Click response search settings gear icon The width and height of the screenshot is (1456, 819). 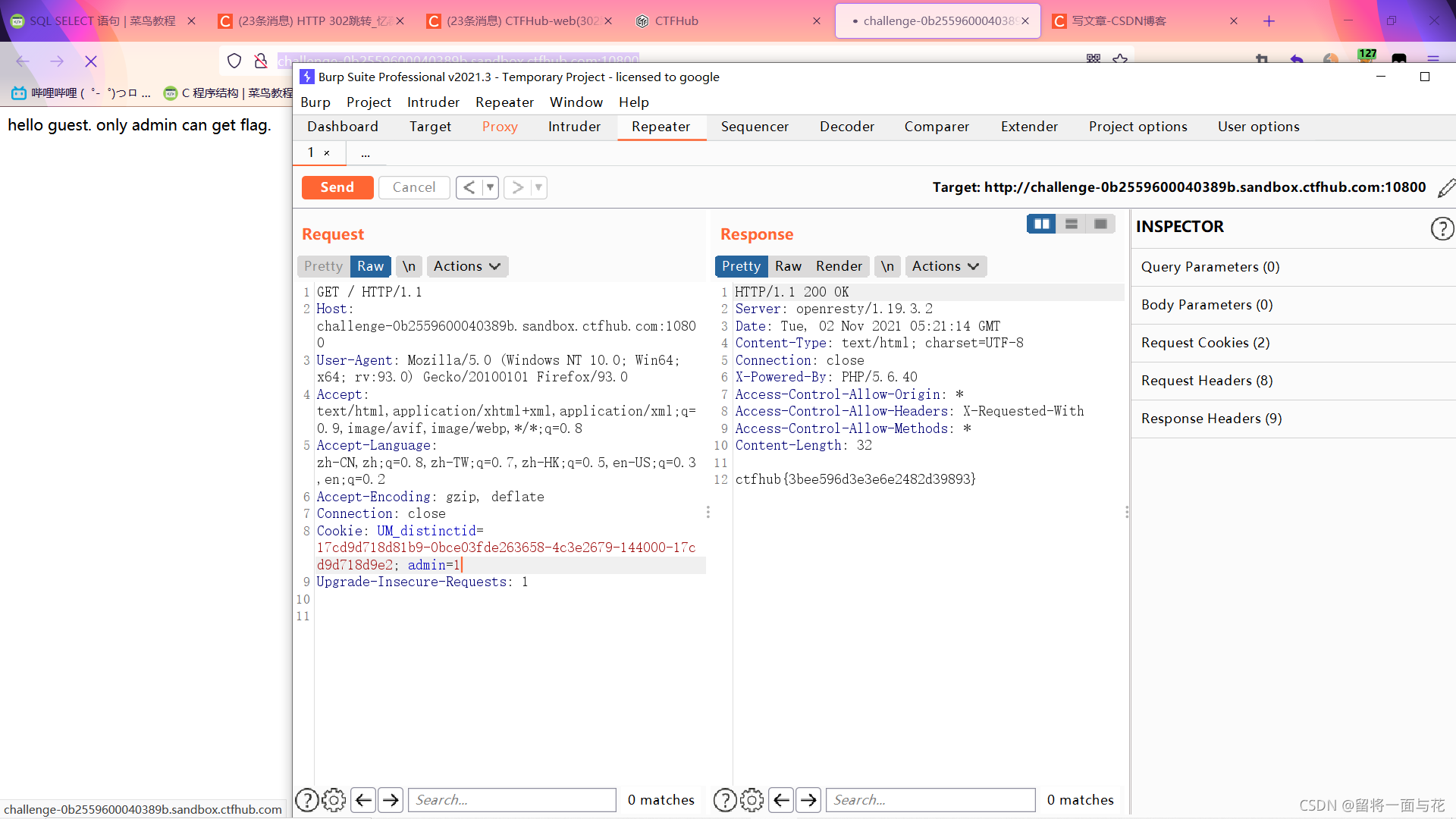pos(752,800)
